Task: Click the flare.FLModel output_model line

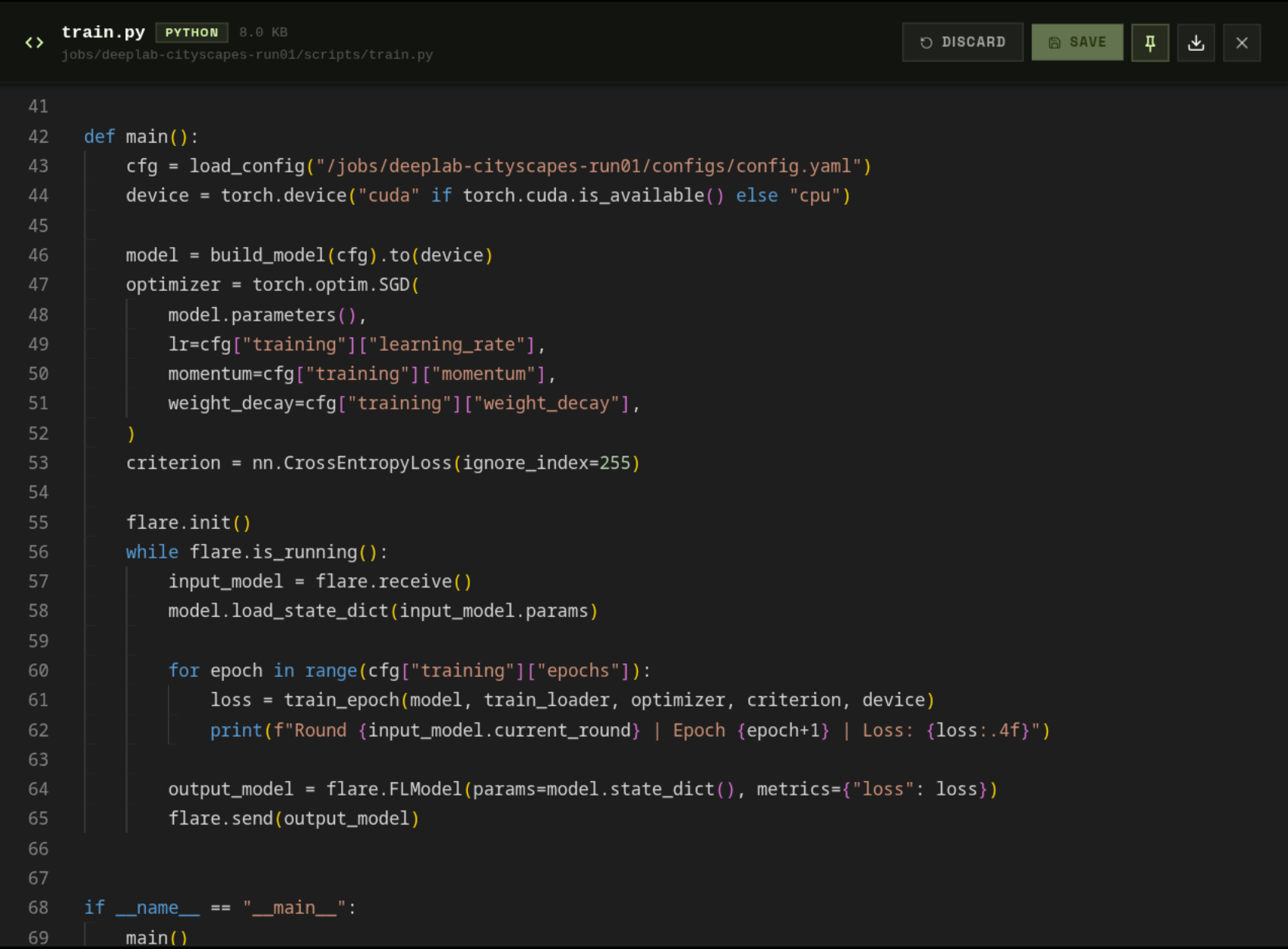Action: (x=582, y=789)
